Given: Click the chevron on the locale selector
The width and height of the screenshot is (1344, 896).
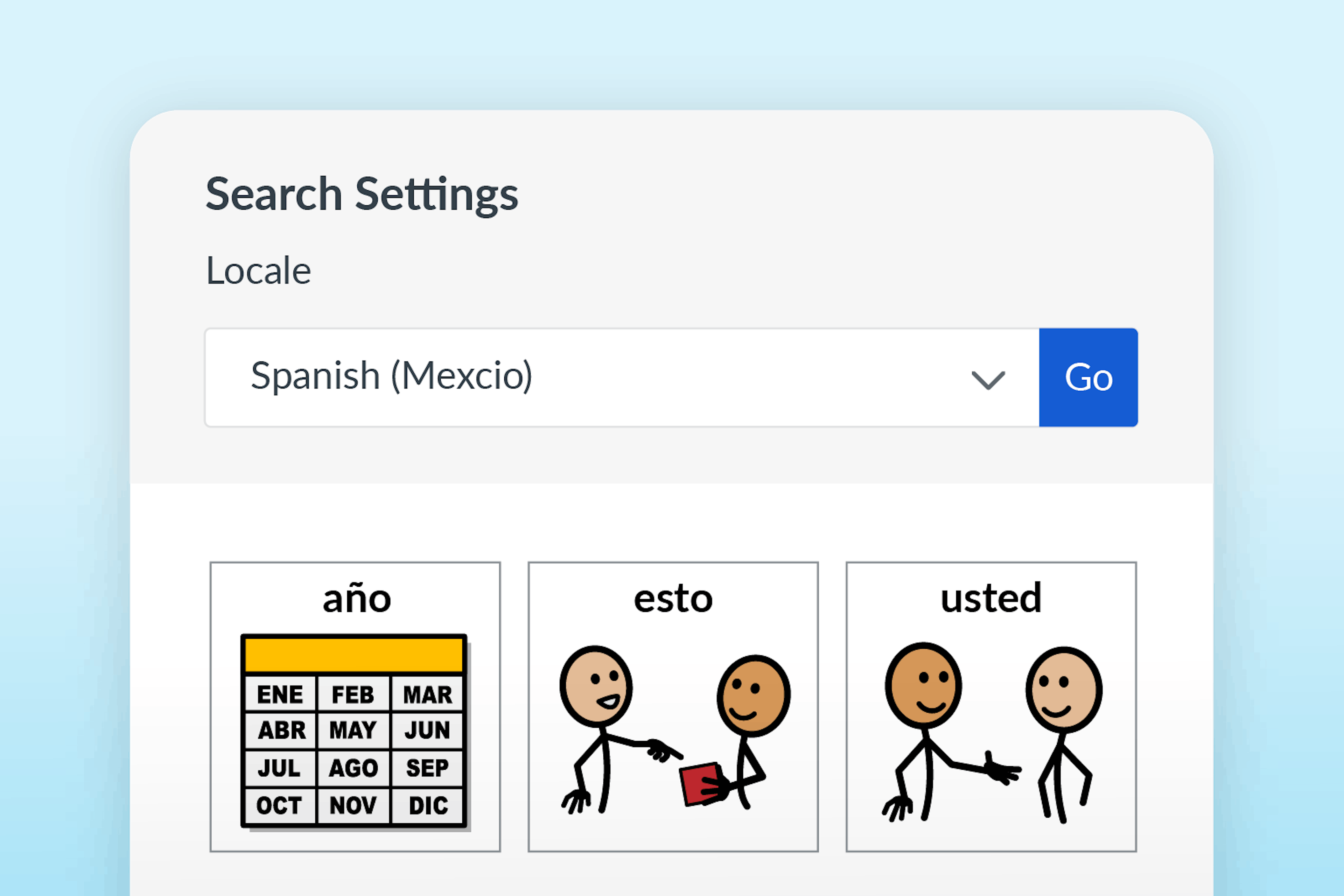Looking at the screenshot, I should [988, 377].
